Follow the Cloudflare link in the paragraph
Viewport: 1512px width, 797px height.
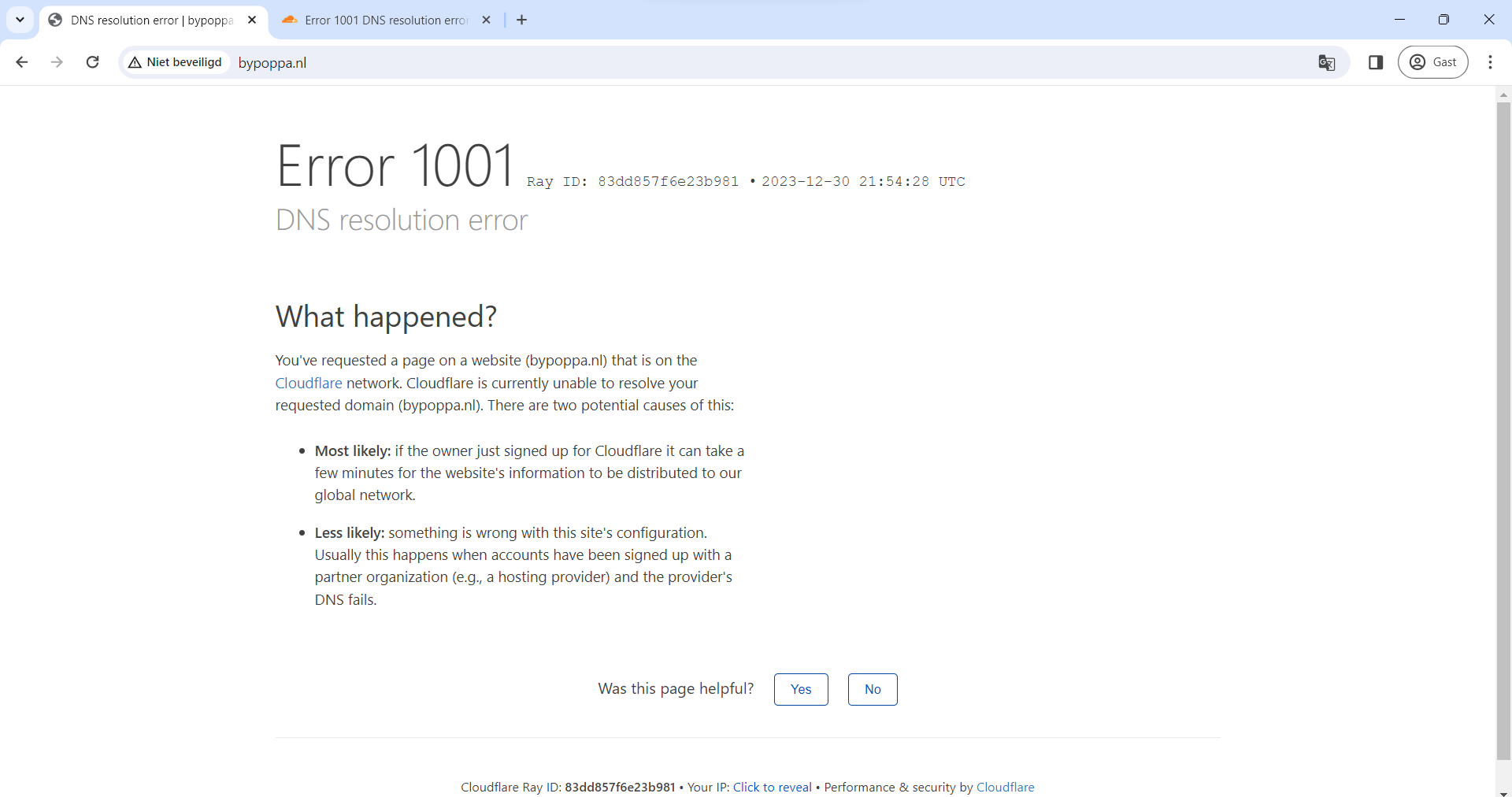309,384
